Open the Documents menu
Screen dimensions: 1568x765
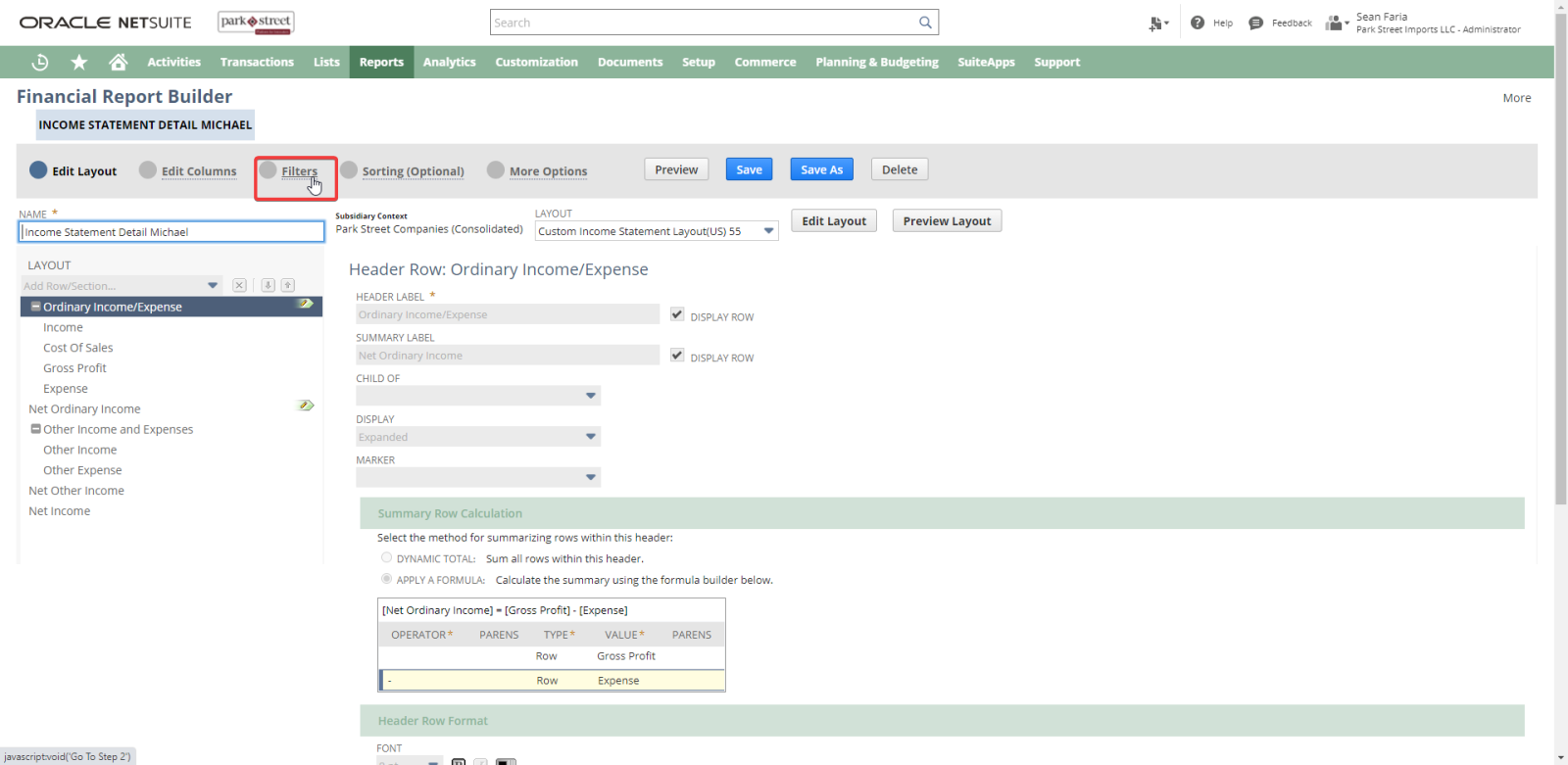click(x=630, y=62)
